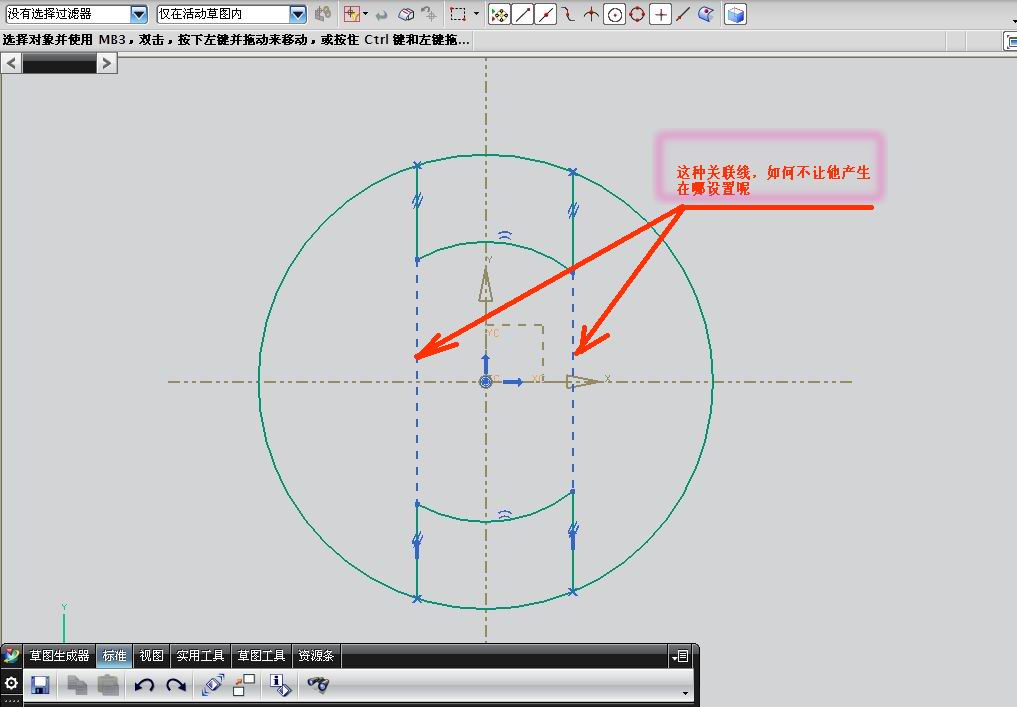Toggle the control point snap icon
The image size is (1017, 707).
[568, 14]
